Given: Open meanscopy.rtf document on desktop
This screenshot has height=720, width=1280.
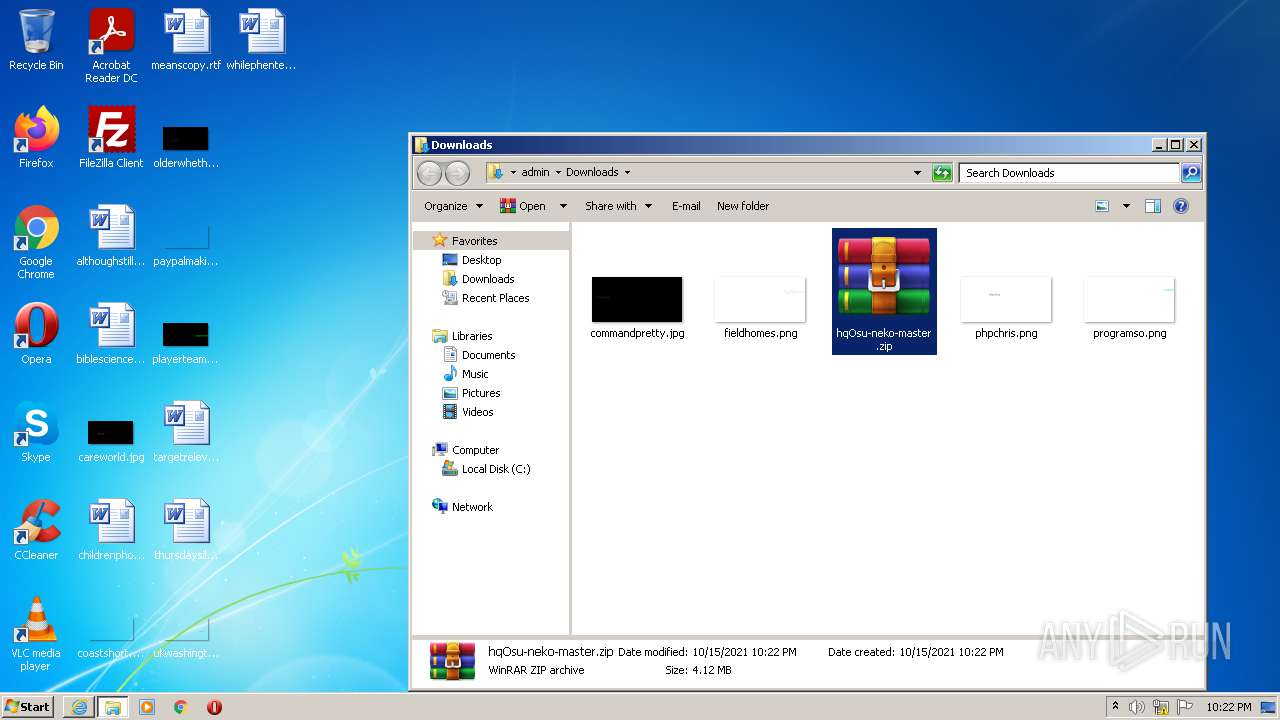Looking at the screenshot, I should (x=186, y=40).
